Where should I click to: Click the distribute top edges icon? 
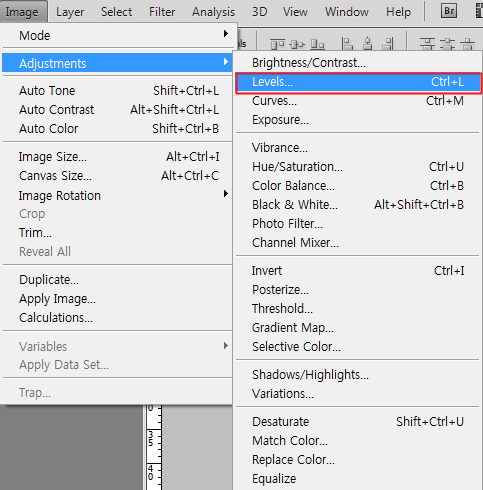click(427, 44)
